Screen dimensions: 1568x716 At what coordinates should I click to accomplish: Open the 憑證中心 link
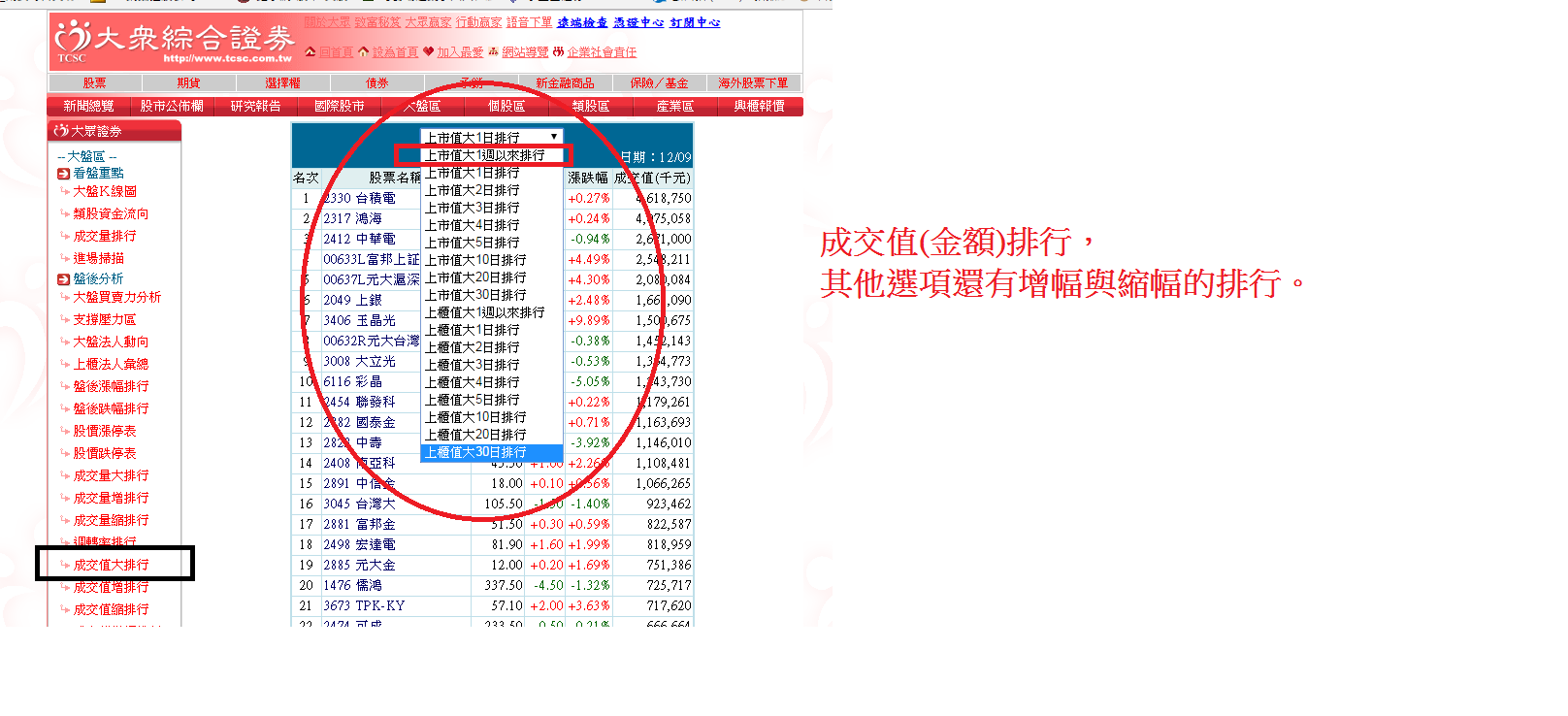pyautogui.click(x=638, y=22)
